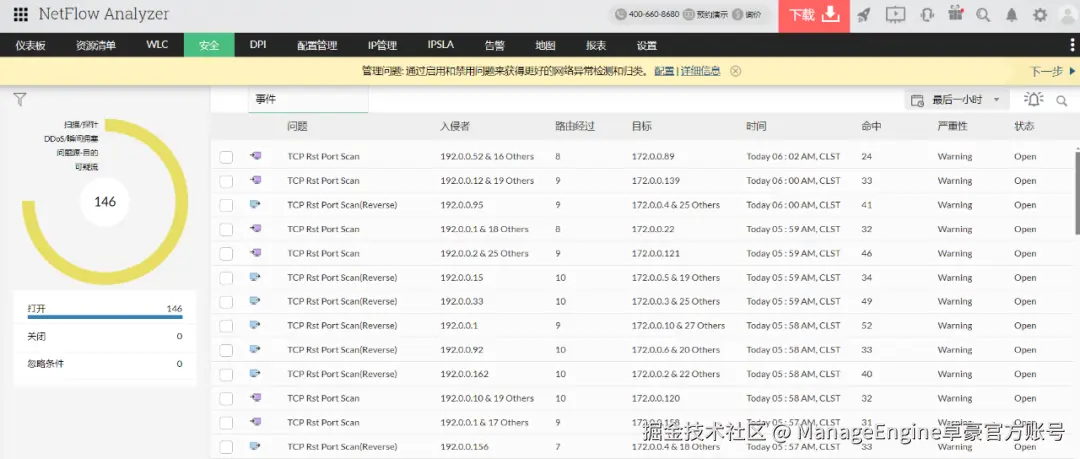Screen dimensions: 1080x459
Task: Select the 事件 events tab
Action: tap(308, 100)
